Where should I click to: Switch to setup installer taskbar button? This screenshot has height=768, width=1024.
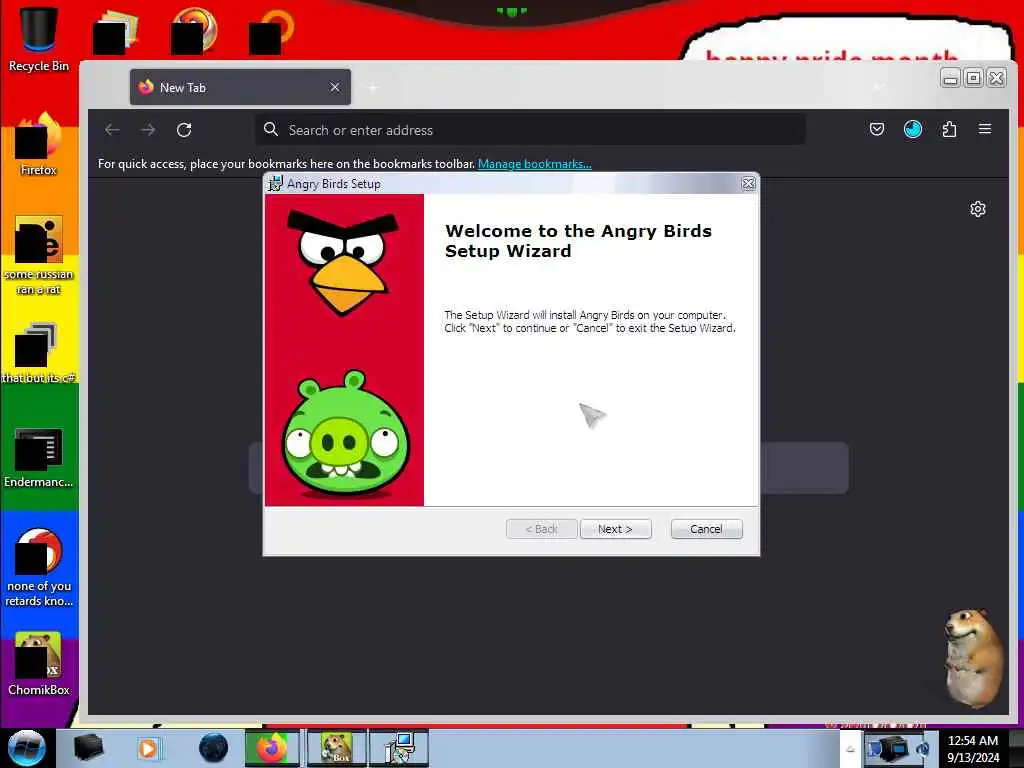point(399,748)
